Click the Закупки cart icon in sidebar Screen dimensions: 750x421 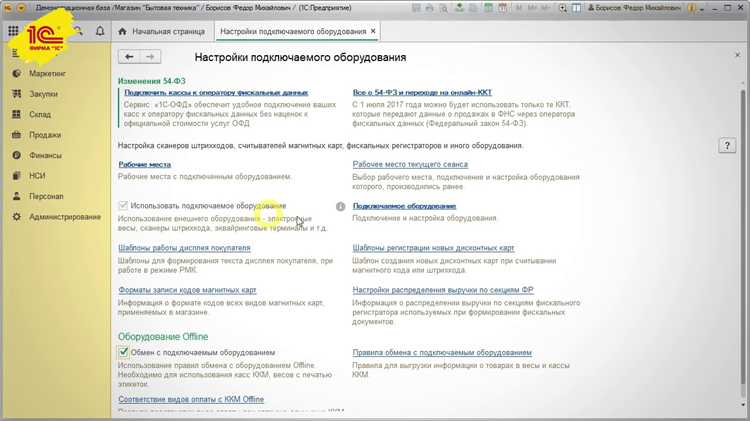pyautogui.click(x=17, y=94)
